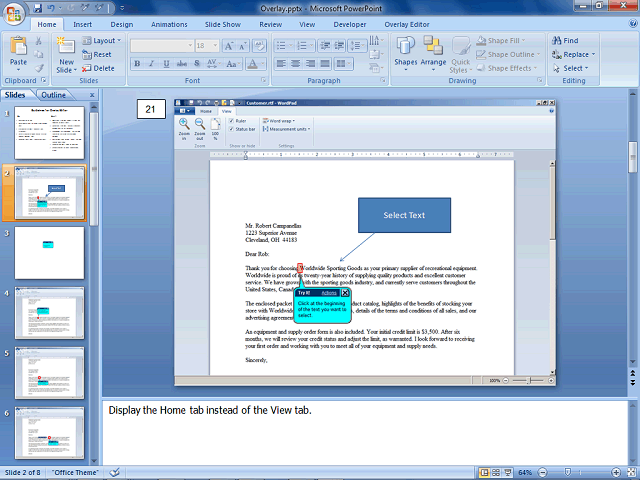Click the spell check status bar icon
Image resolution: width=640 pixels, height=480 pixels.
115,472
